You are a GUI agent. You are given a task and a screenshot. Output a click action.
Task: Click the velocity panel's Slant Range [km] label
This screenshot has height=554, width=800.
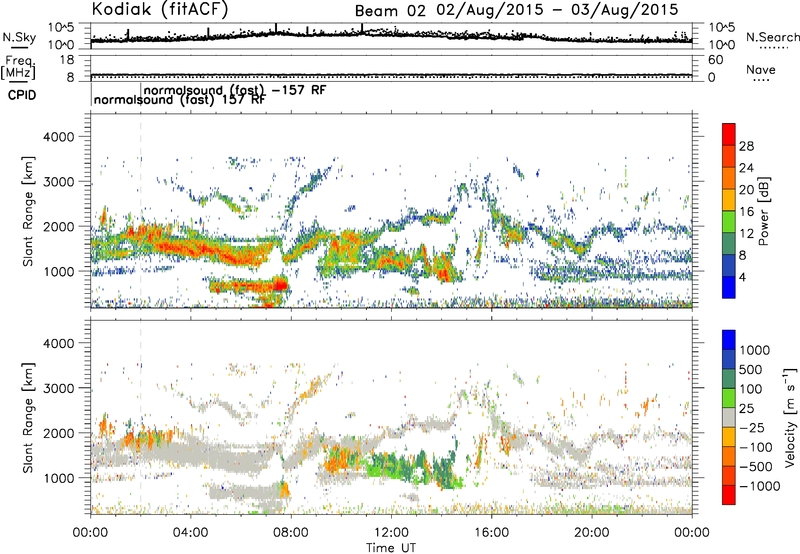point(28,418)
